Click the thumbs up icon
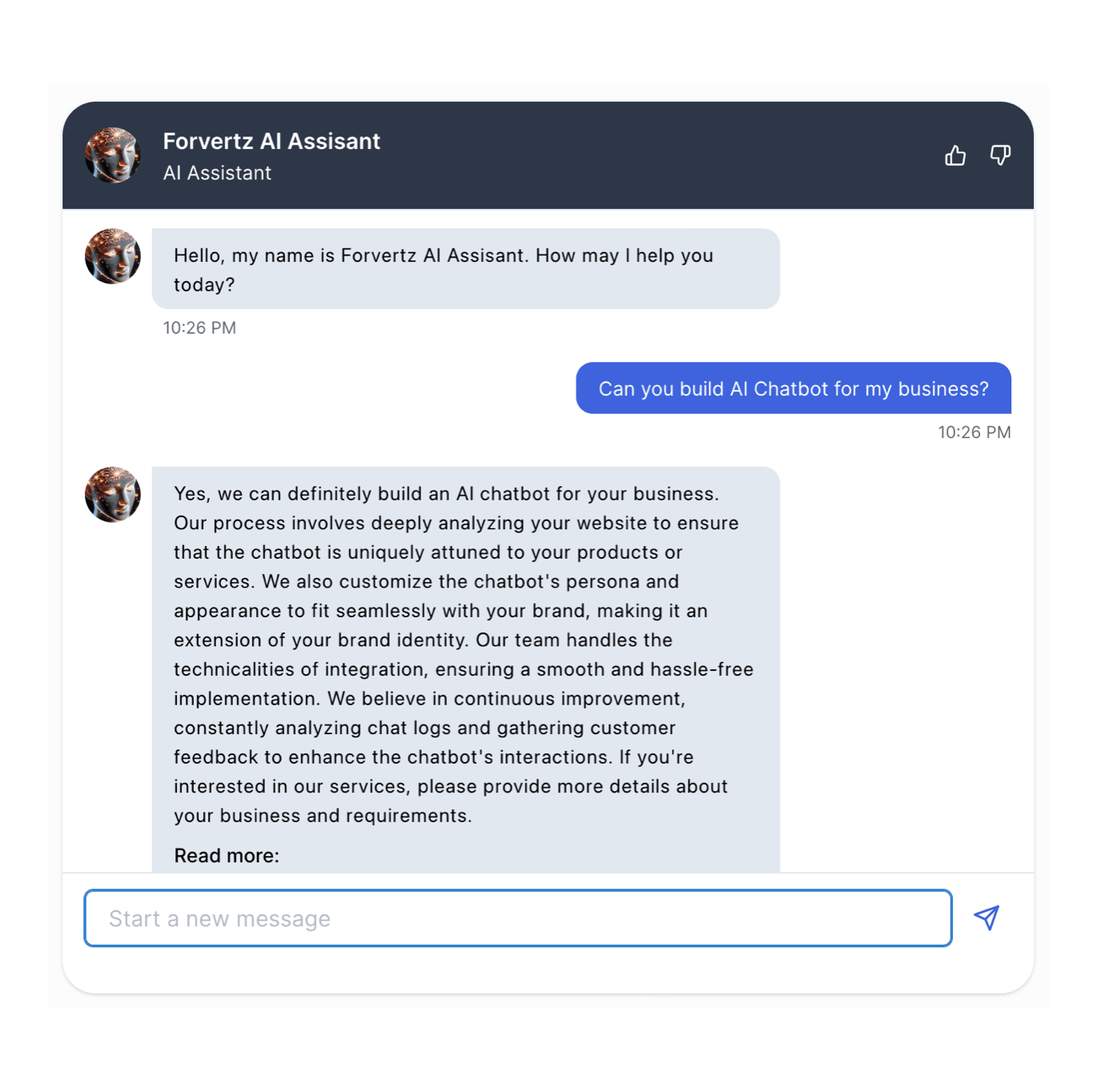Image resolution: width=1097 pixels, height=1092 pixels. coord(954,155)
